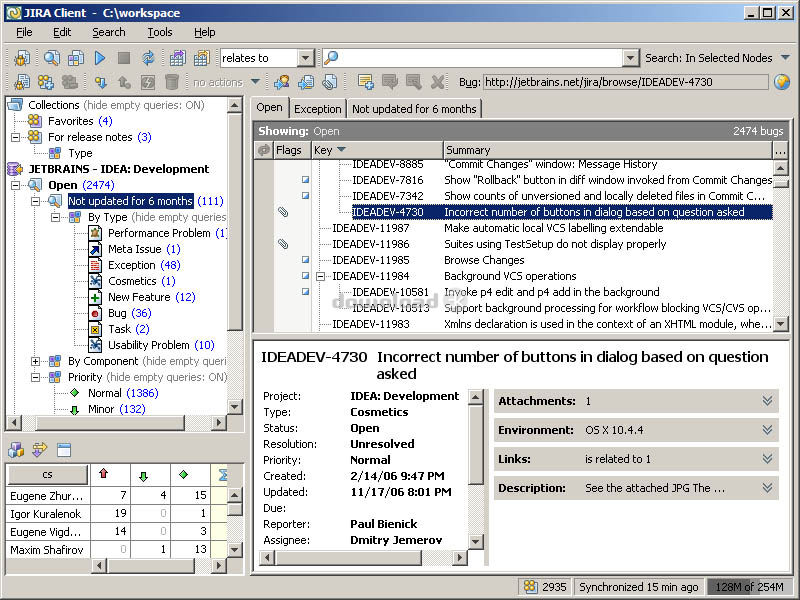The image size is (800, 600).
Task: Expand the Attachments section
Action: pyautogui.click(x=767, y=401)
